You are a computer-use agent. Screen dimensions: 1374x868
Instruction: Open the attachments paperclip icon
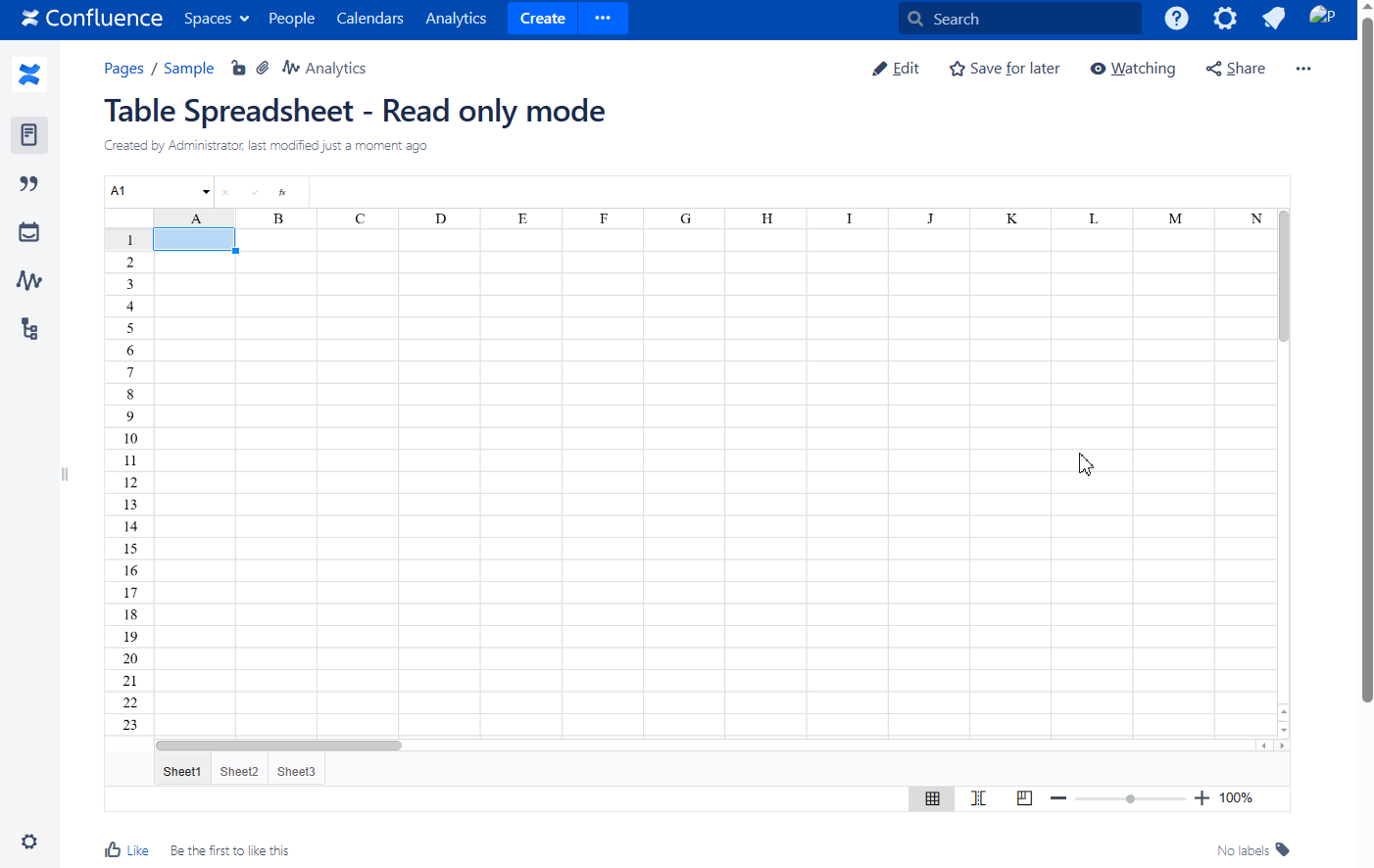tap(263, 68)
